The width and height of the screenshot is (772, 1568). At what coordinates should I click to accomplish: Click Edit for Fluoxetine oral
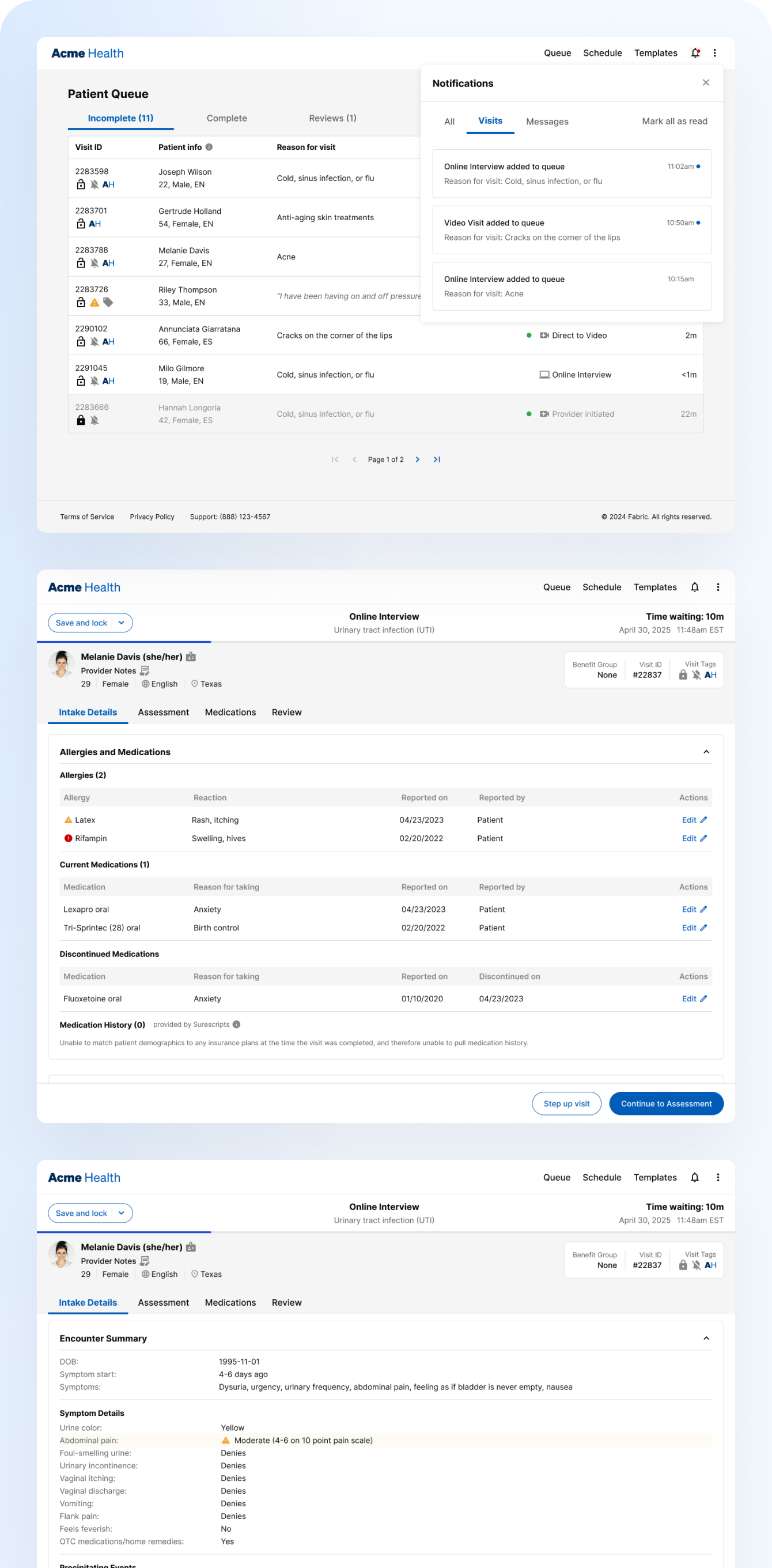point(694,999)
